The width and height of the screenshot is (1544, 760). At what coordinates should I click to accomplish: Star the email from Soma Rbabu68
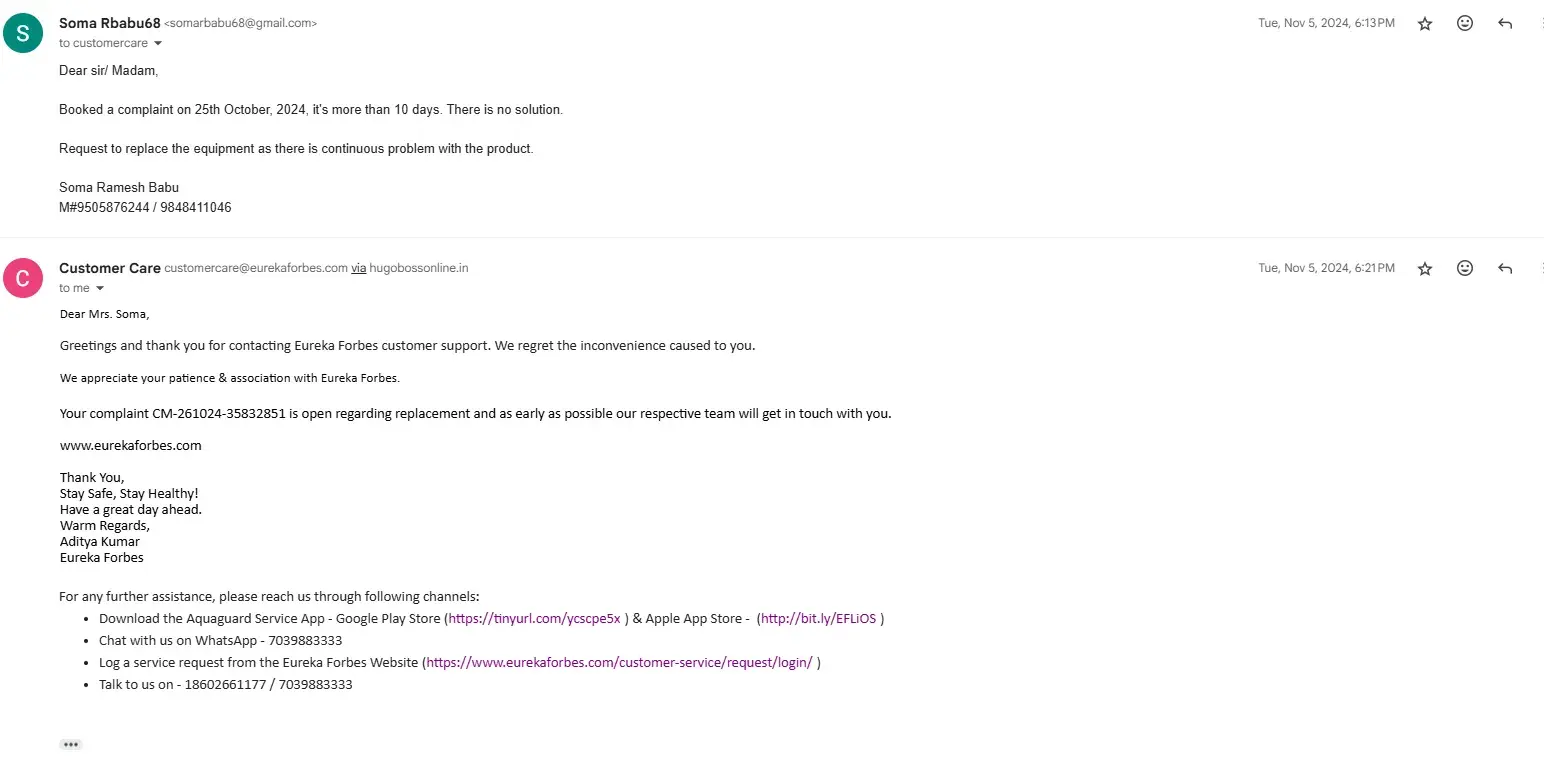point(1425,24)
